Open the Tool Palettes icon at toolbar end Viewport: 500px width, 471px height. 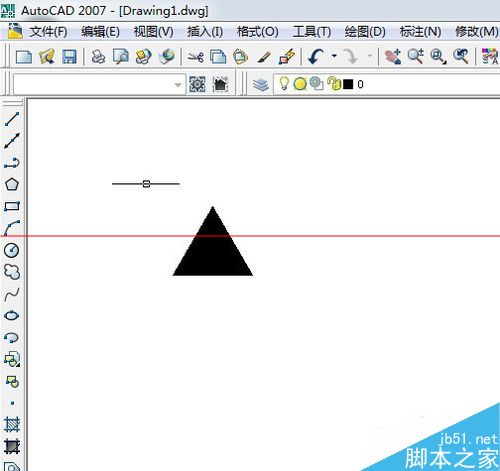pos(490,56)
